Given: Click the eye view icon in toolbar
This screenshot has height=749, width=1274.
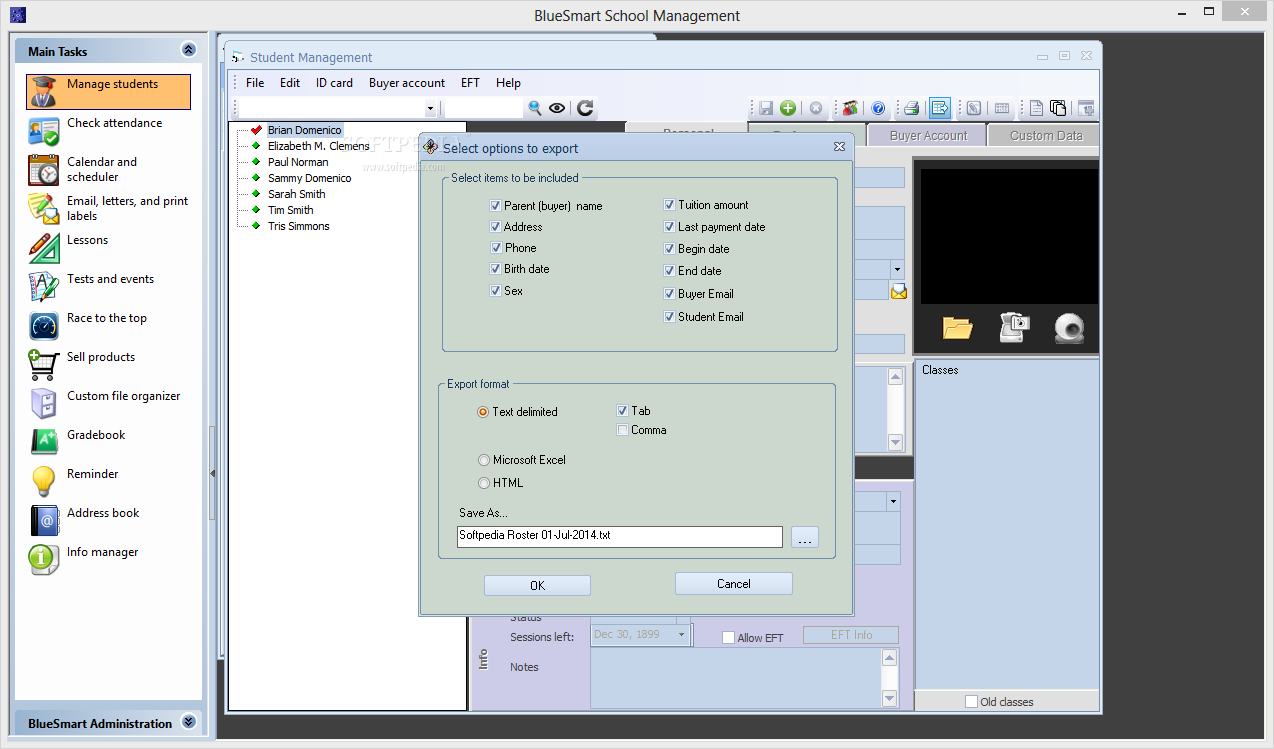Looking at the screenshot, I should [557, 108].
